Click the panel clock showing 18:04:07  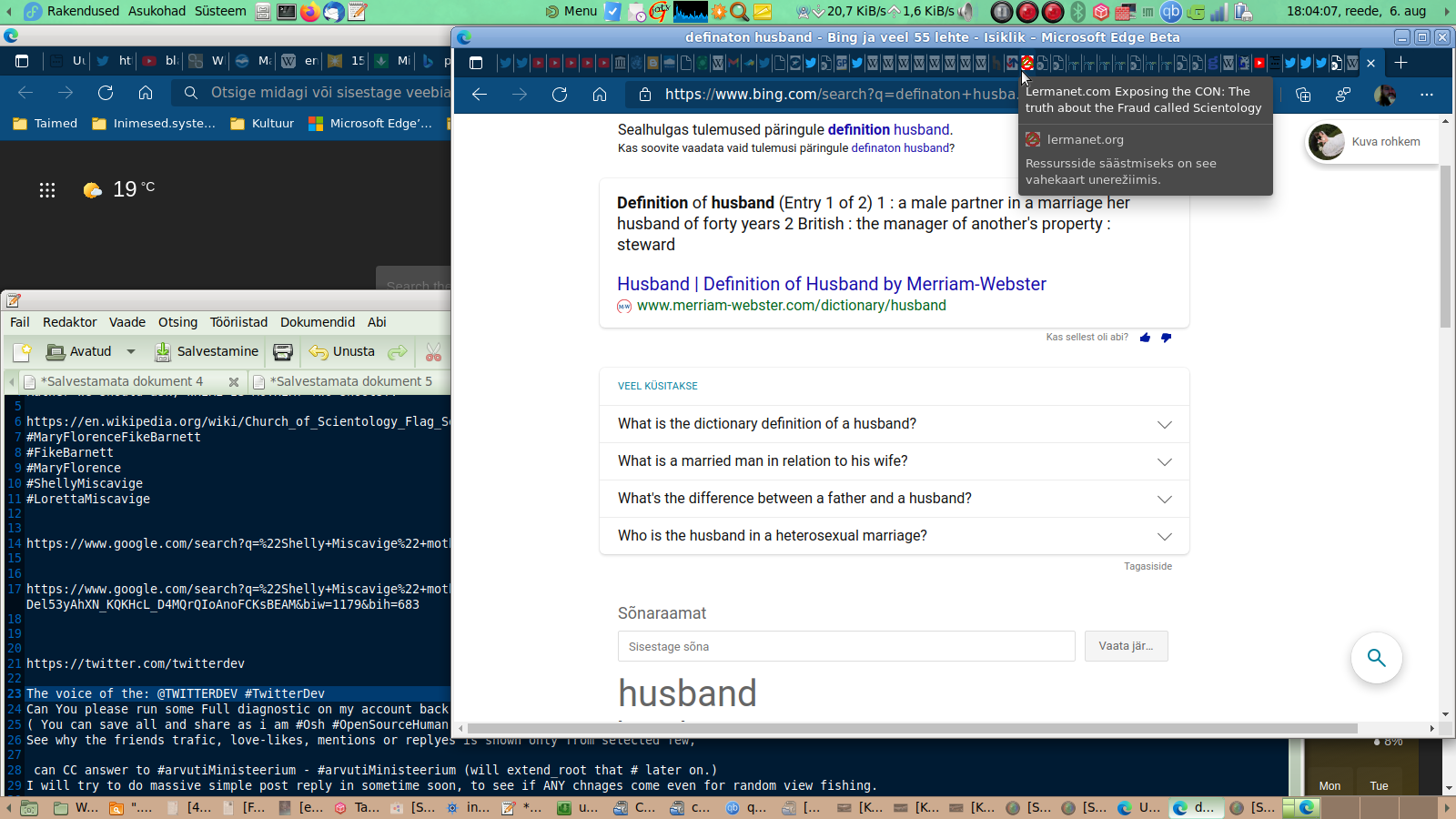pos(1356,11)
